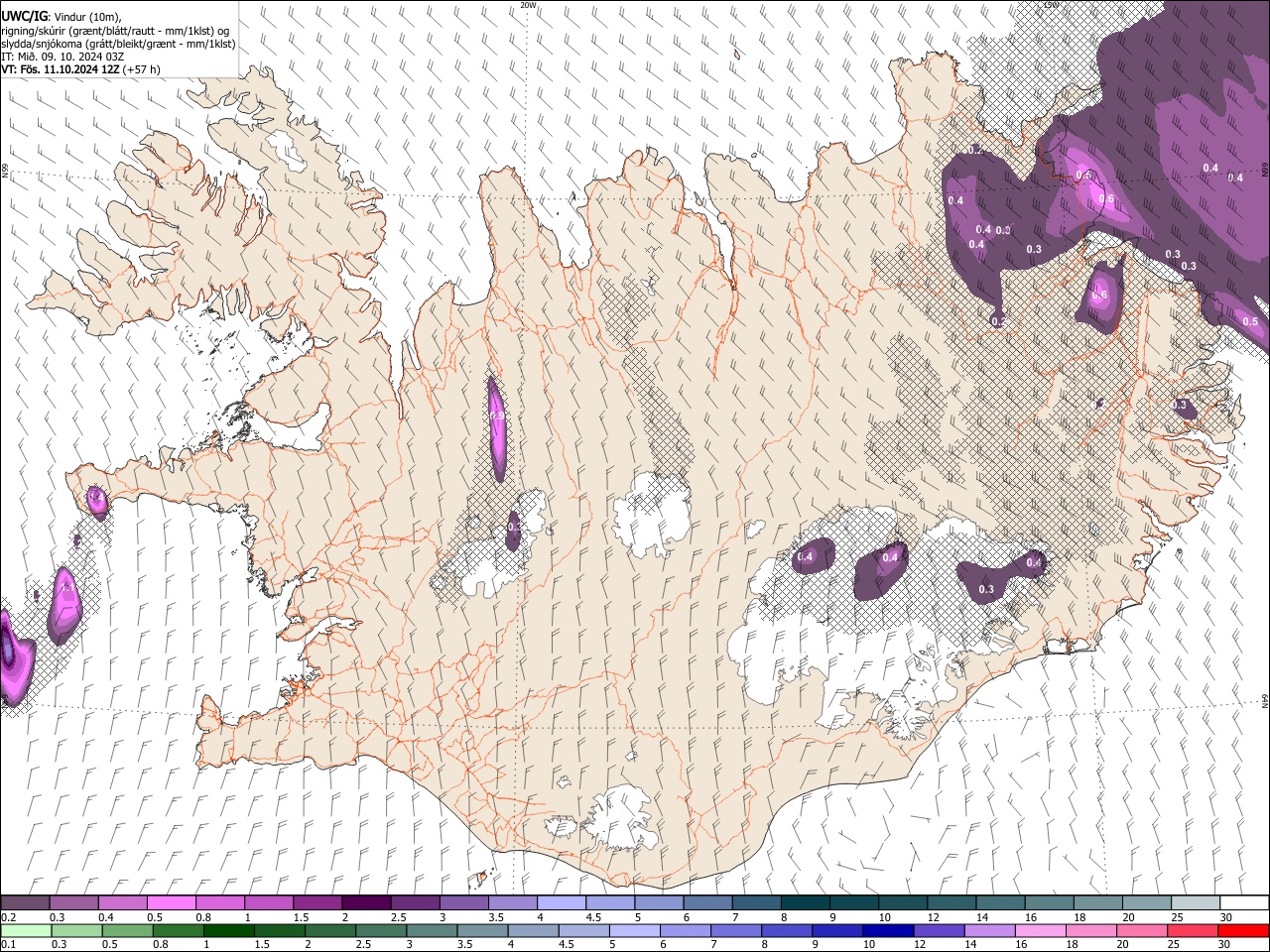Click the pale green 0.1 swatch in the bottom legend row
The height and width of the screenshot is (952, 1270).
pos(26,931)
